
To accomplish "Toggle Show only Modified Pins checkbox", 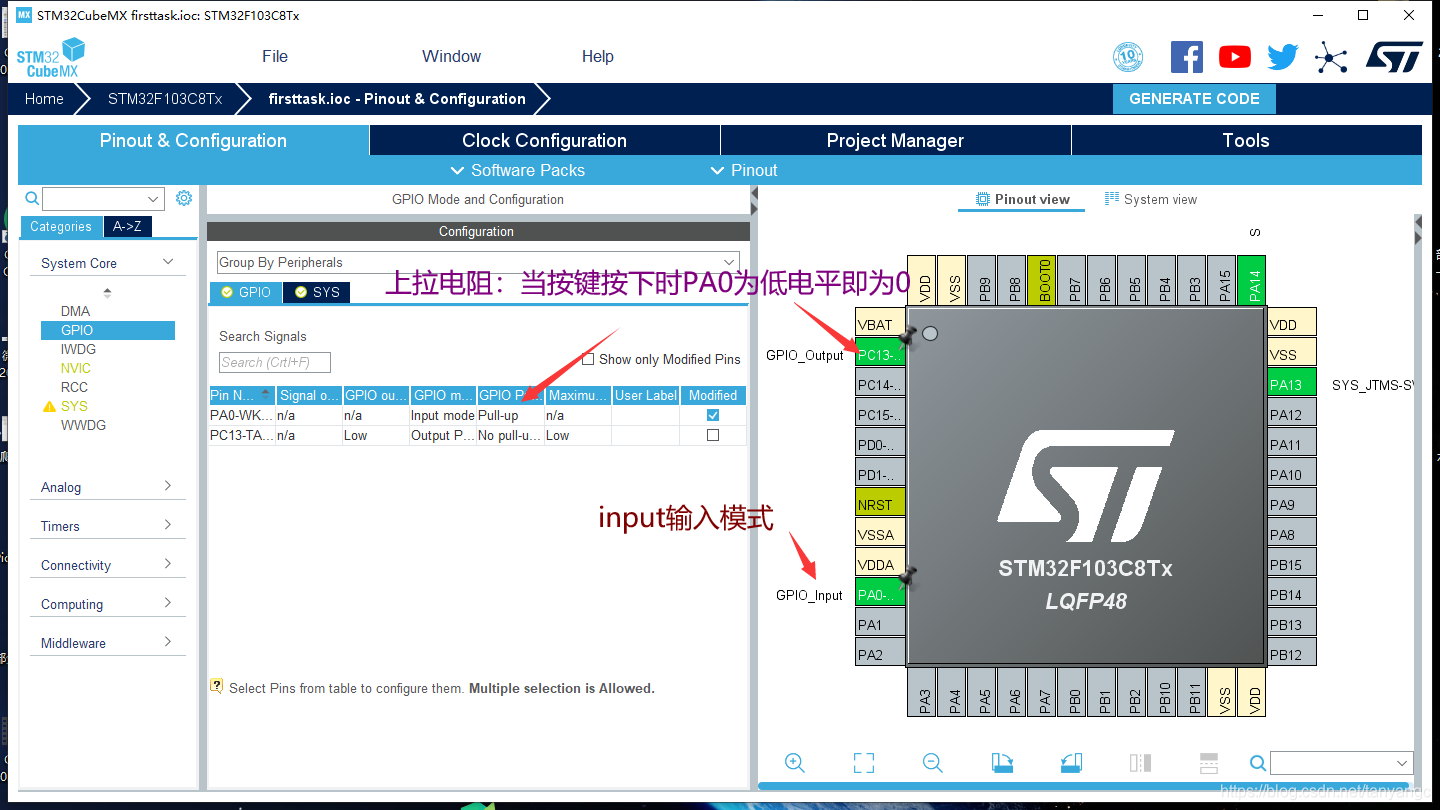I will 588,359.
